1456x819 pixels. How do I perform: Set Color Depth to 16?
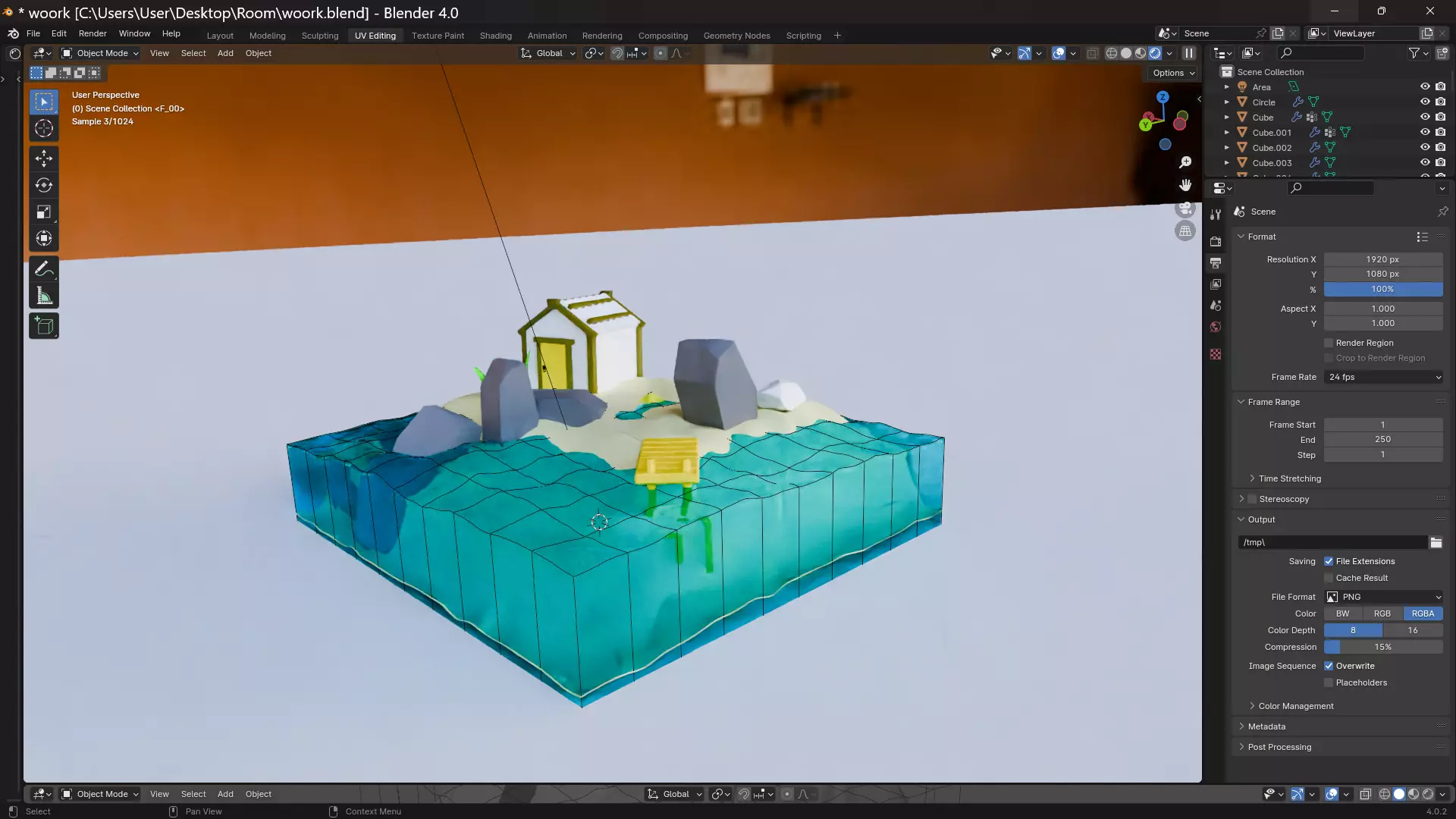(1413, 630)
